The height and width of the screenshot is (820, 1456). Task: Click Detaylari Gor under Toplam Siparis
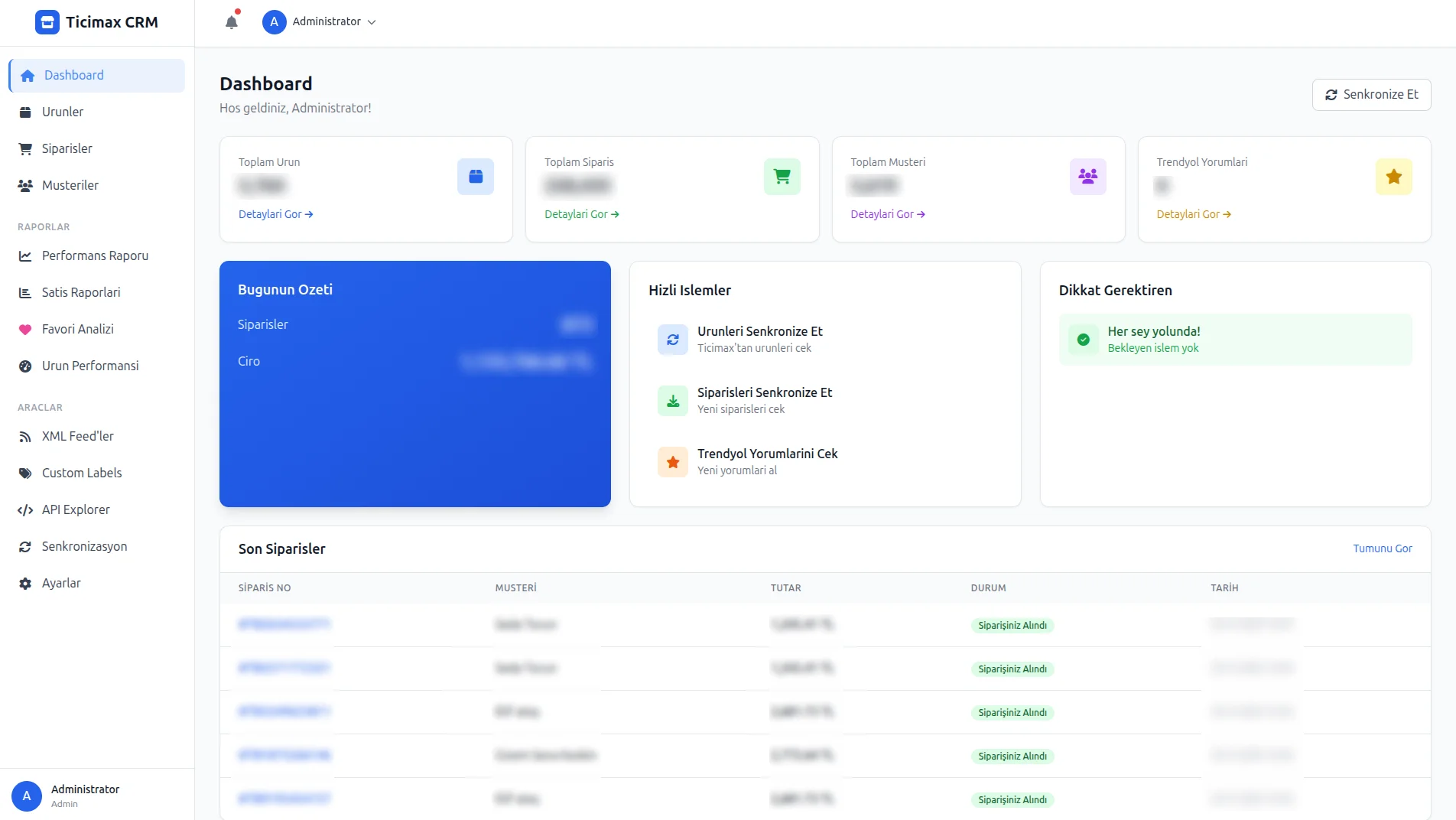click(581, 214)
